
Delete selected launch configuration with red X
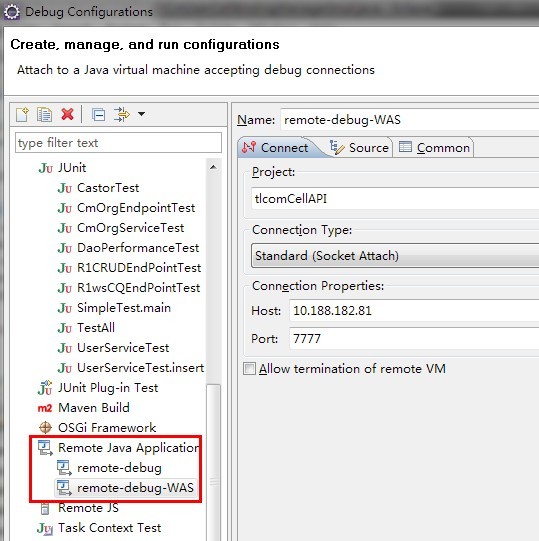click(x=67, y=114)
